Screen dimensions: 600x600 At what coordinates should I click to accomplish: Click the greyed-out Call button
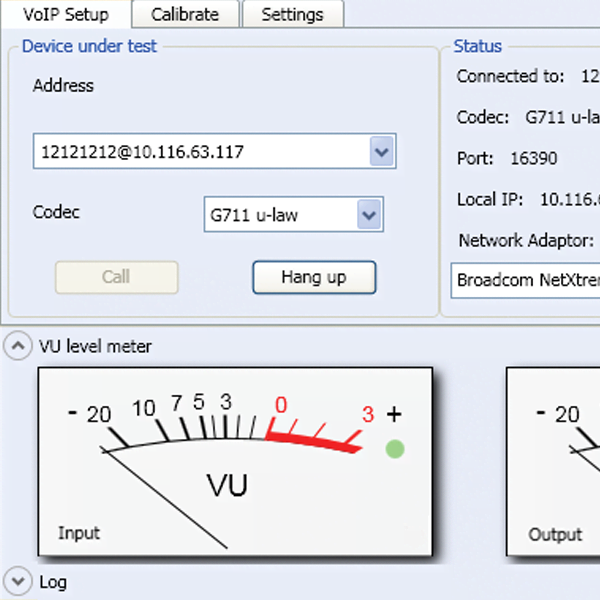(116, 277)
